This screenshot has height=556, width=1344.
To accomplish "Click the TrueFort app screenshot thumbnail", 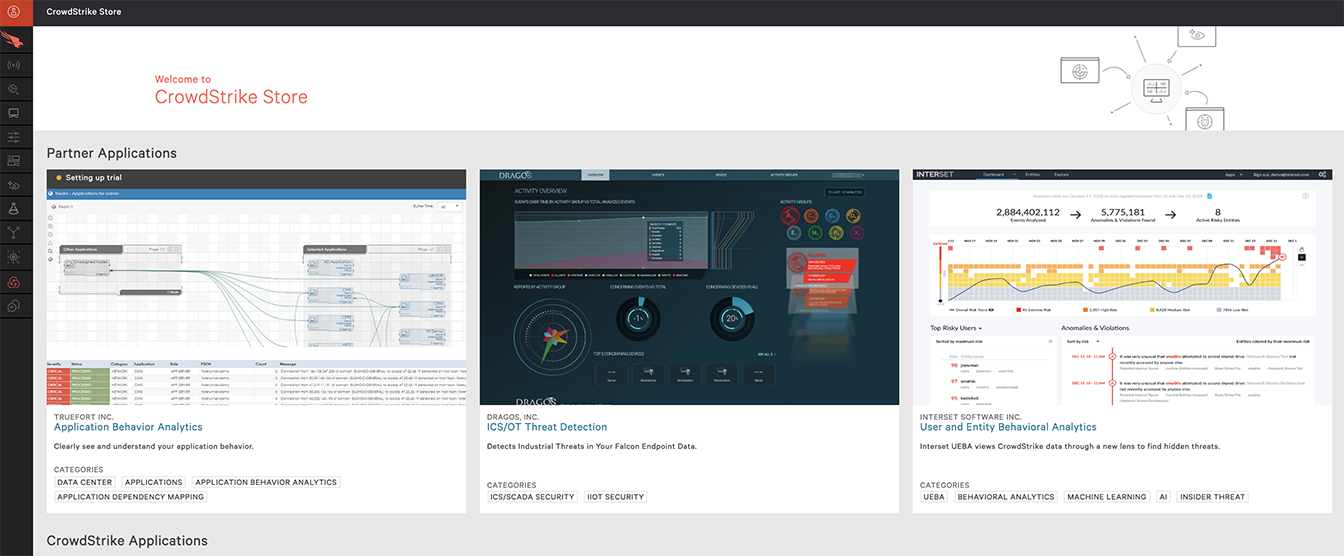I will point(256,287).
